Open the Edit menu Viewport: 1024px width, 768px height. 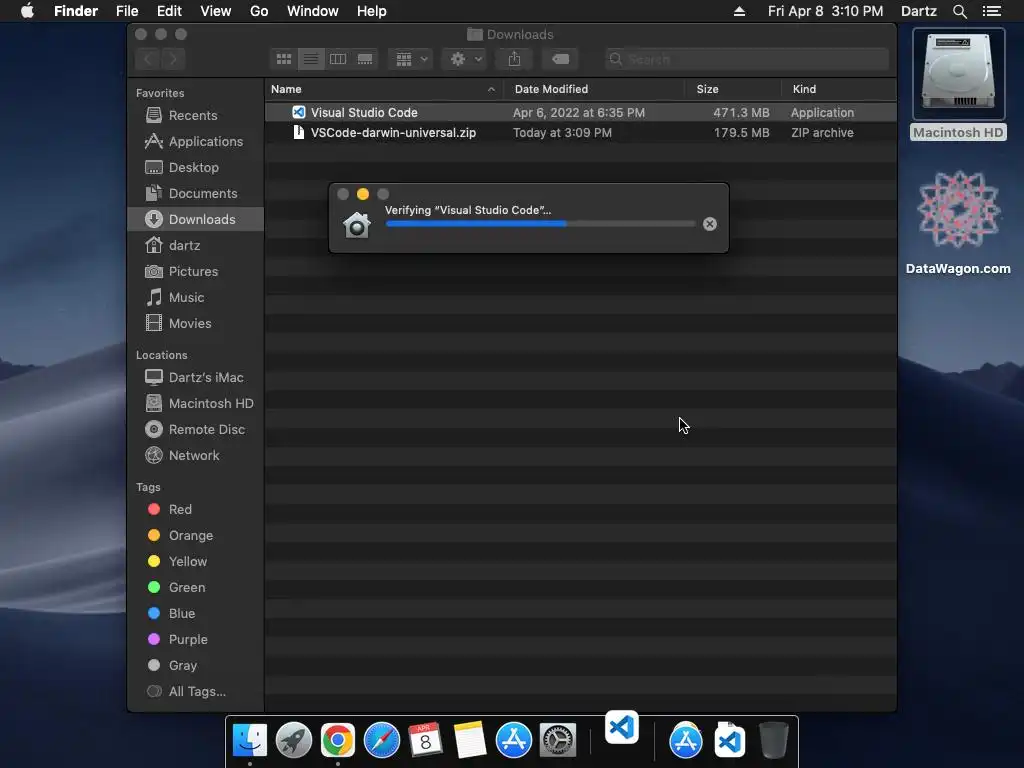169,11
